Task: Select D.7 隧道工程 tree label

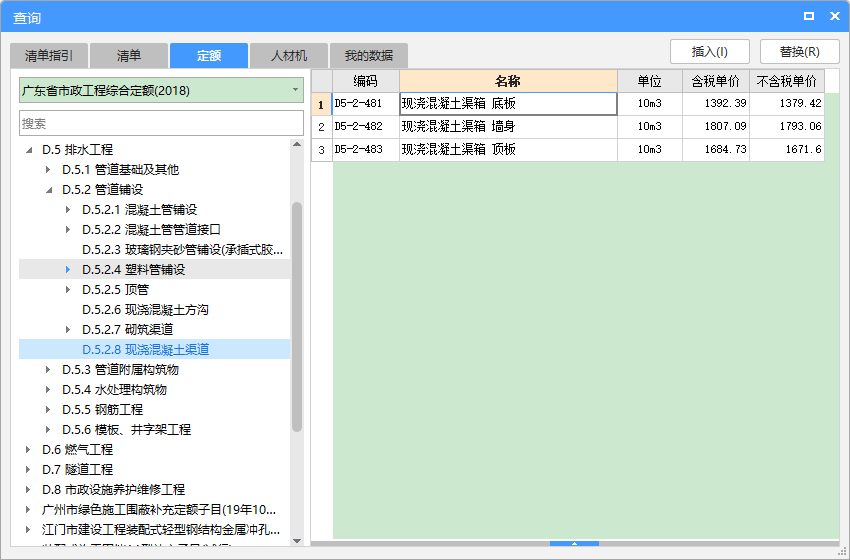Action: click(78, 469)
